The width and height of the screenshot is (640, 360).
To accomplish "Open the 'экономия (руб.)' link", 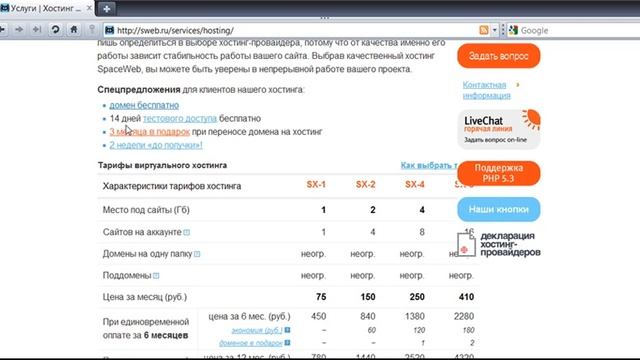I will click(257, 330).
